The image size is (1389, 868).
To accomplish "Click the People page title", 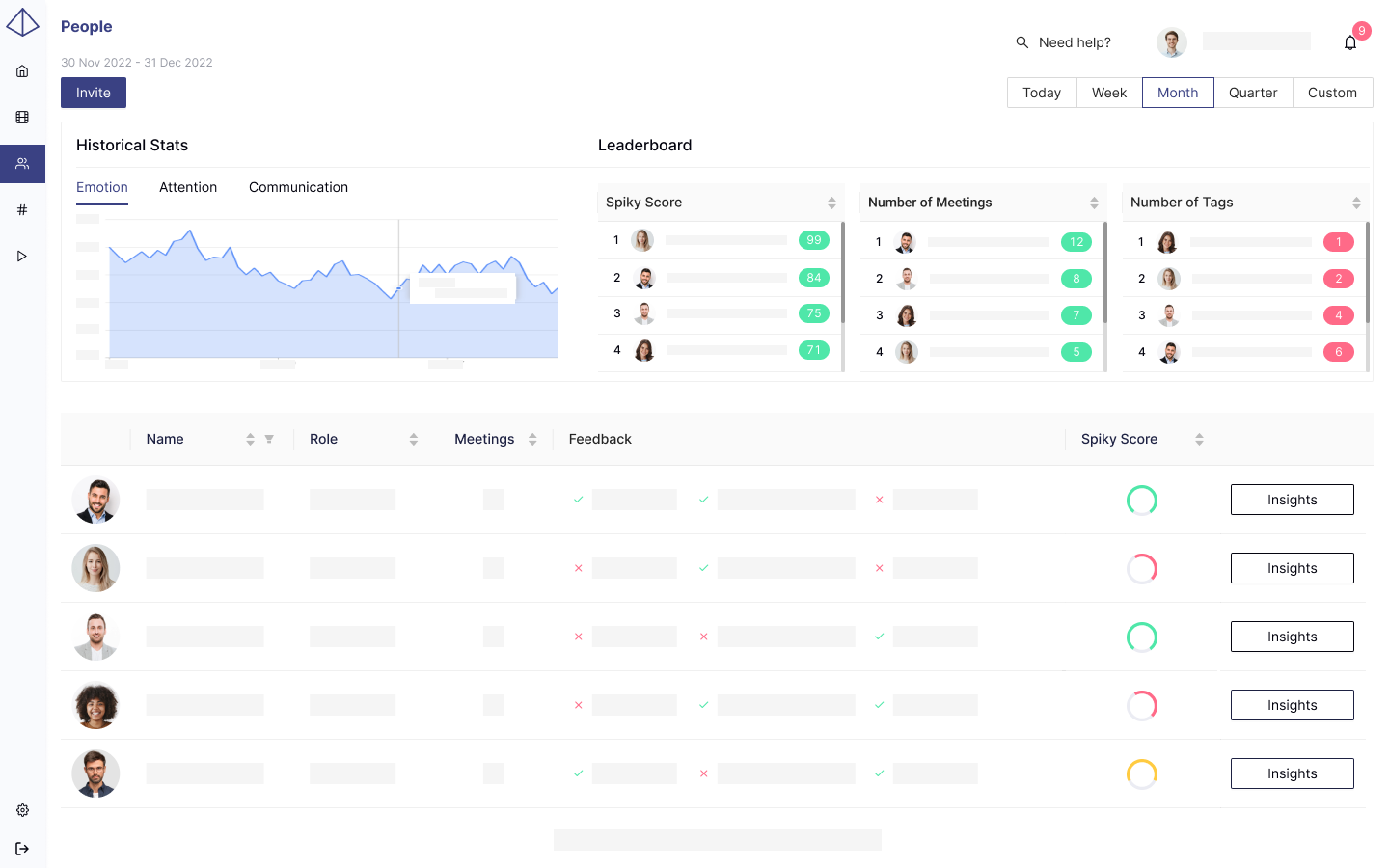I will pyautogui.click(x=87, y=27).
